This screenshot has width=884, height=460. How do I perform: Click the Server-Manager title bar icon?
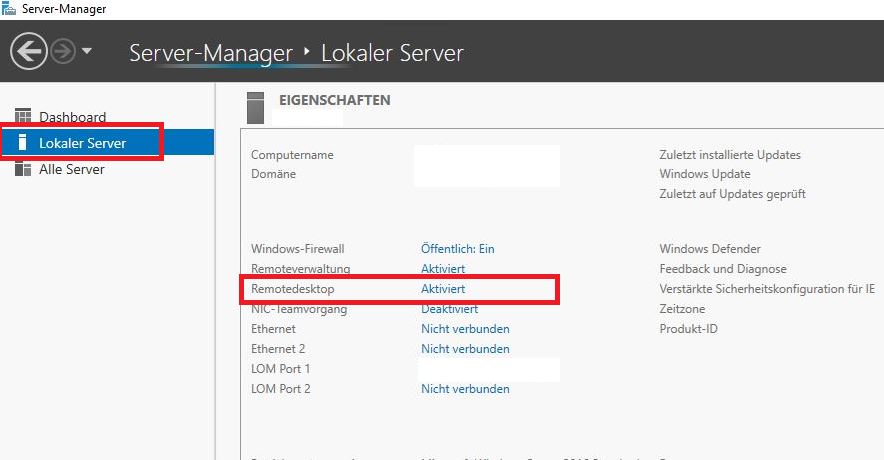click(8, 9)
